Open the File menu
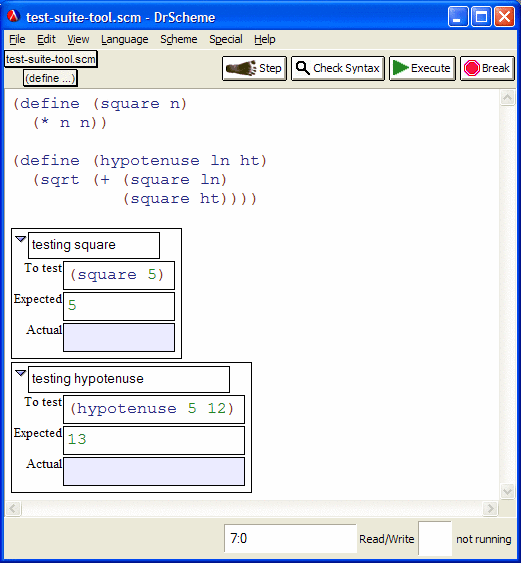 pos(17,39)
